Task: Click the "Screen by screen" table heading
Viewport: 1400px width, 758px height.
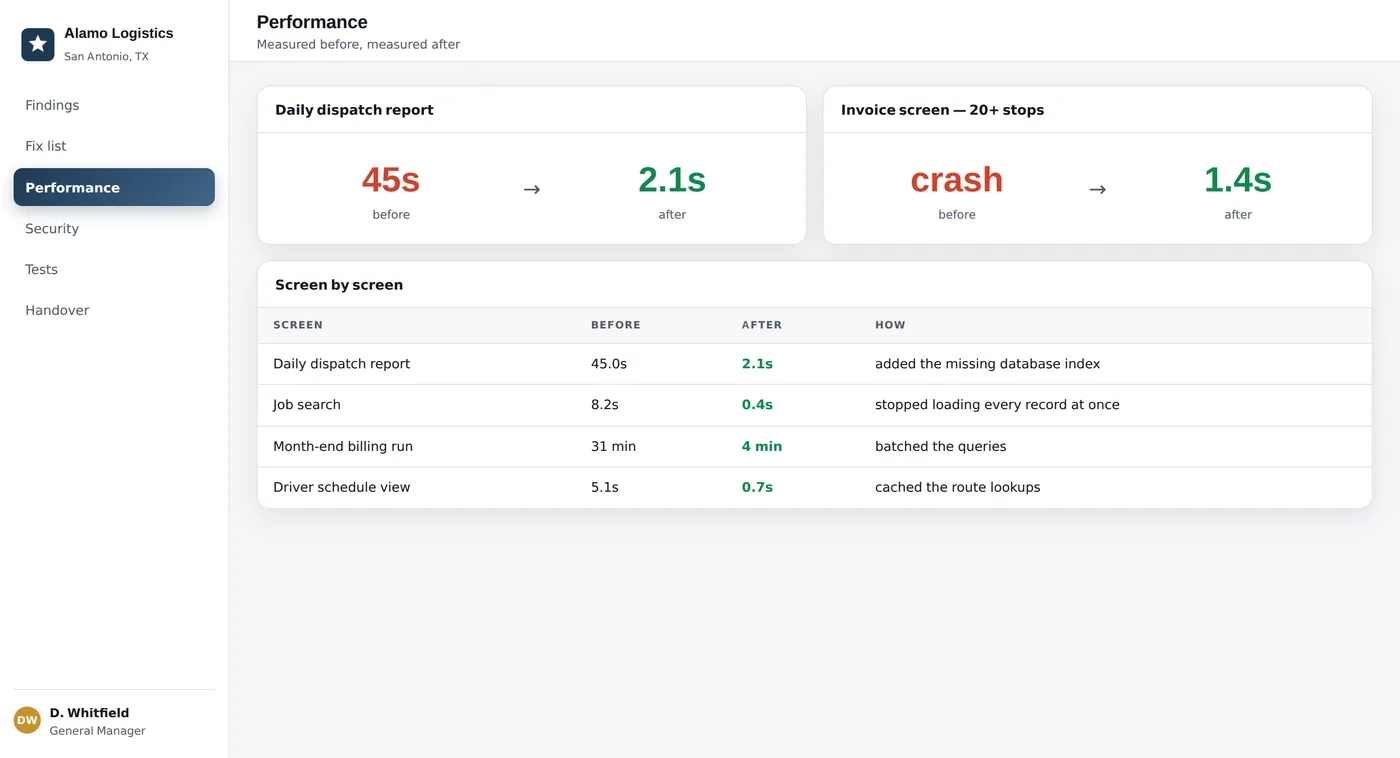Action: pyautogui.click(x=339, y=285)
